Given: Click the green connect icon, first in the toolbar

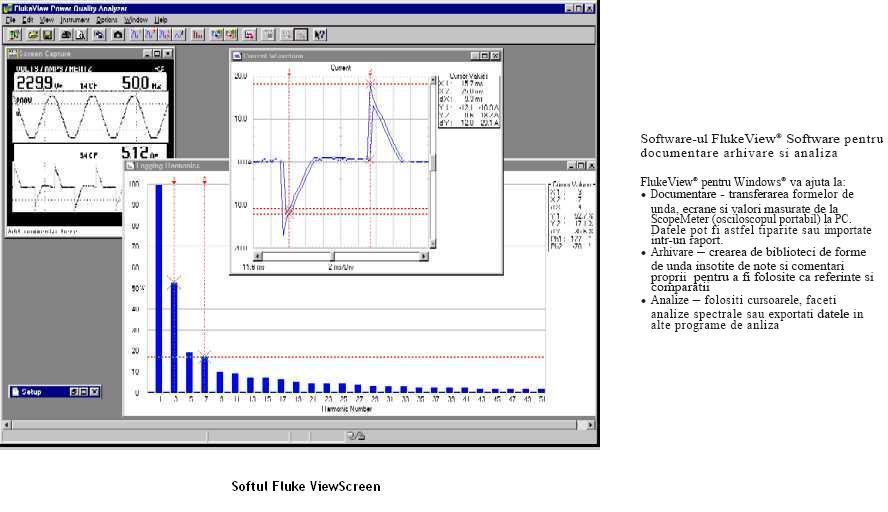Looking at the screenshot, I should [x=14, y=35].
